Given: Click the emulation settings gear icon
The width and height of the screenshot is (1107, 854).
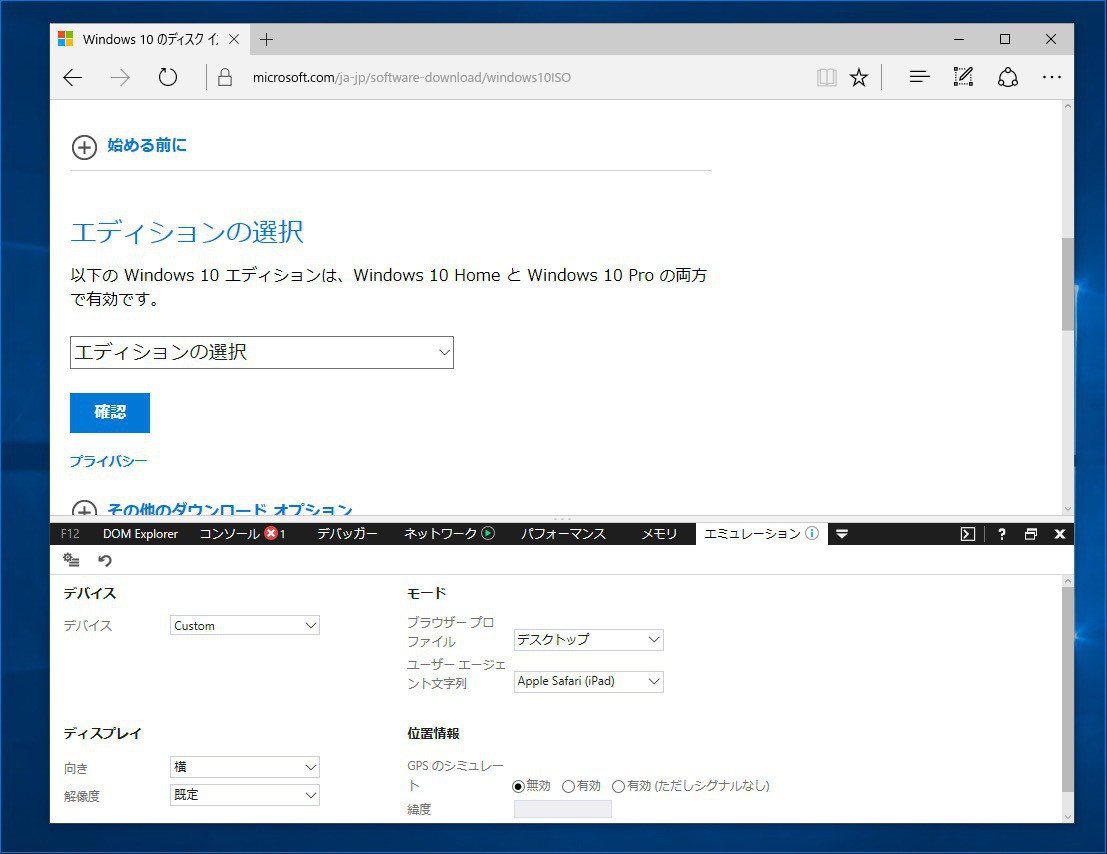Looking at the screenshot, I should [71, 560].
